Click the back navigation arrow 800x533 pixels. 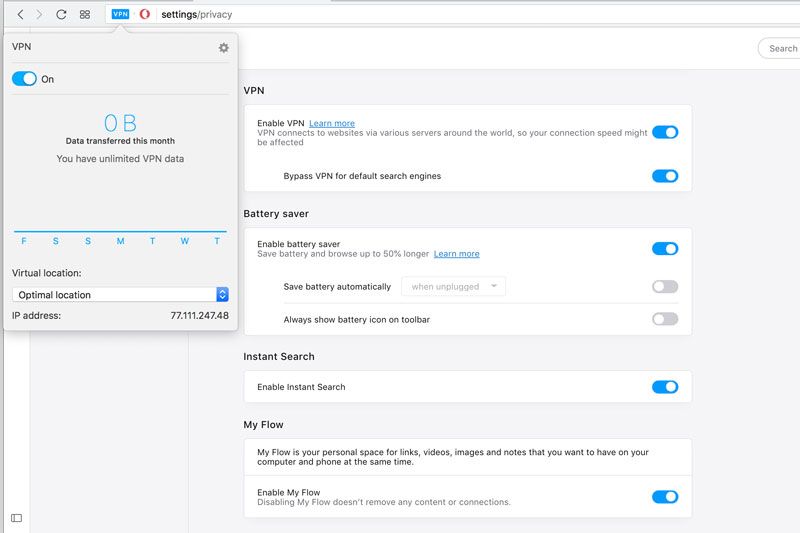[x=20, y=14]
